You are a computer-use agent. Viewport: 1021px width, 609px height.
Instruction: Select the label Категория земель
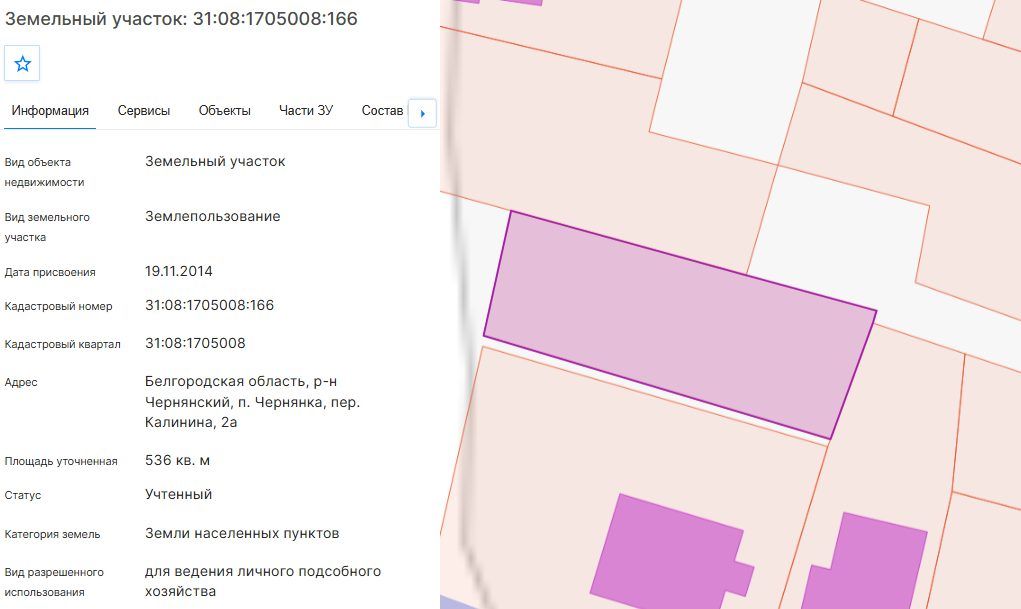tap(52, 534)
